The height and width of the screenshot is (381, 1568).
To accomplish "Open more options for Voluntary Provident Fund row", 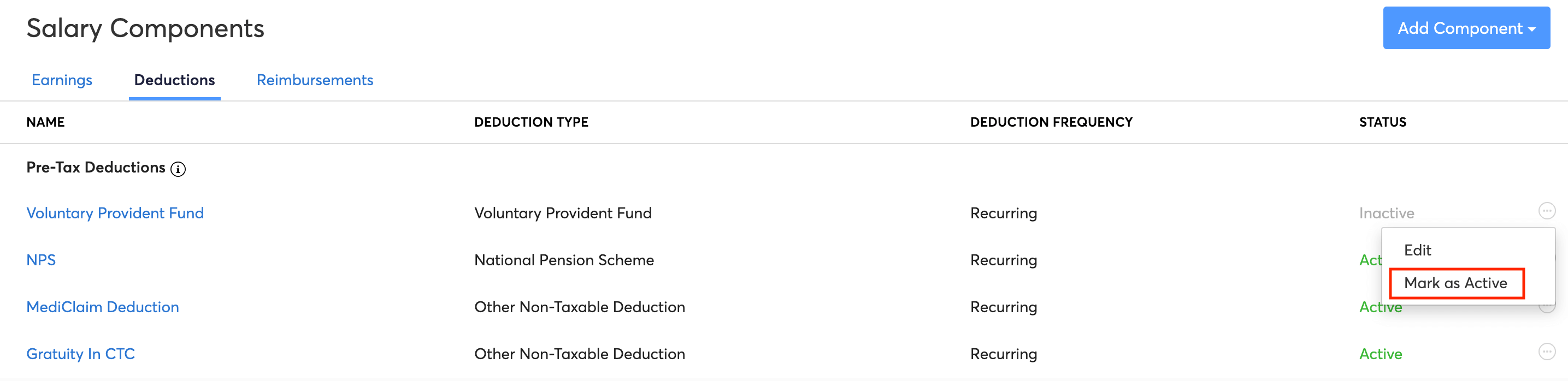I will (x=1547, y=211).
